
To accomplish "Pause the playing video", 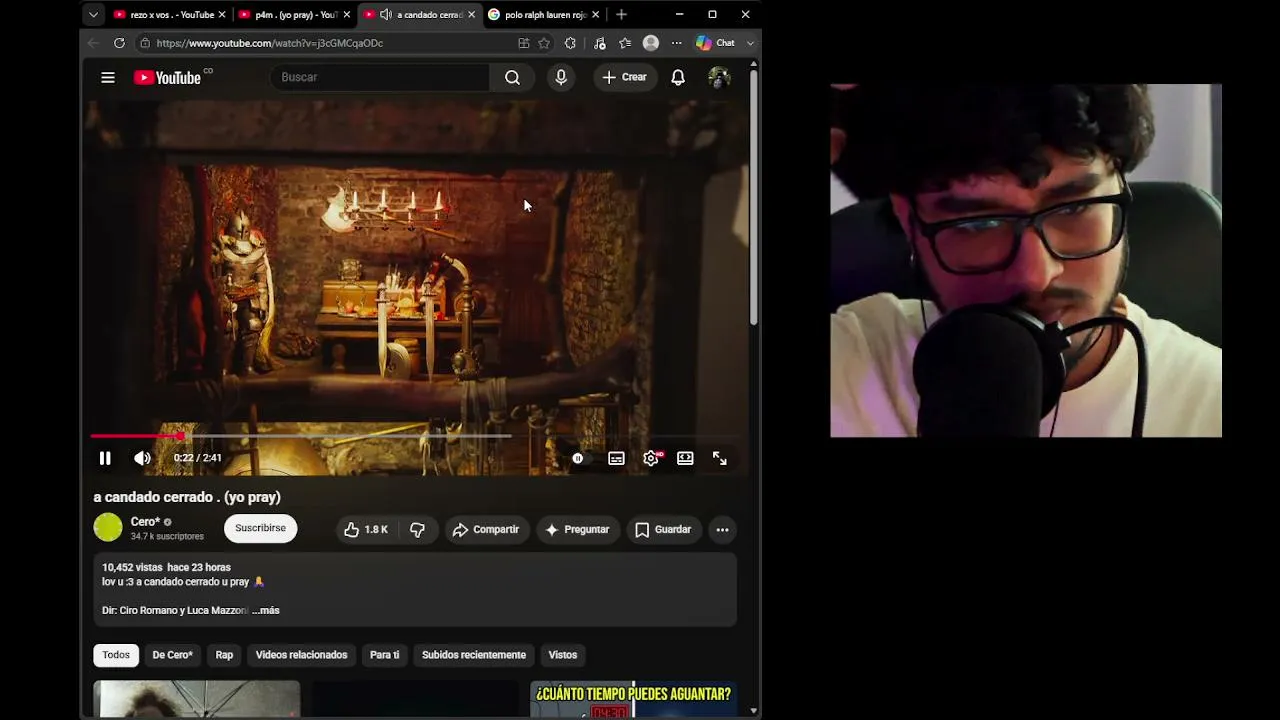I will pyautogui.click(x=105, y=458).
